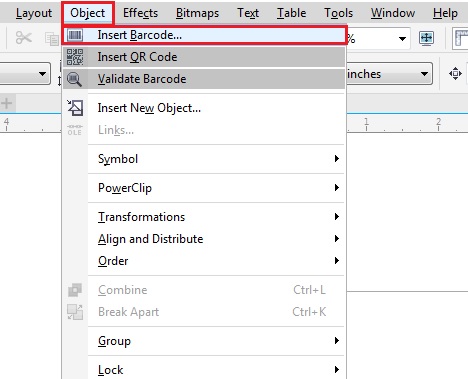This screenshot has height=379, width=468.
Task: Expand the PowerClip submenu
Action: (204, 188)
